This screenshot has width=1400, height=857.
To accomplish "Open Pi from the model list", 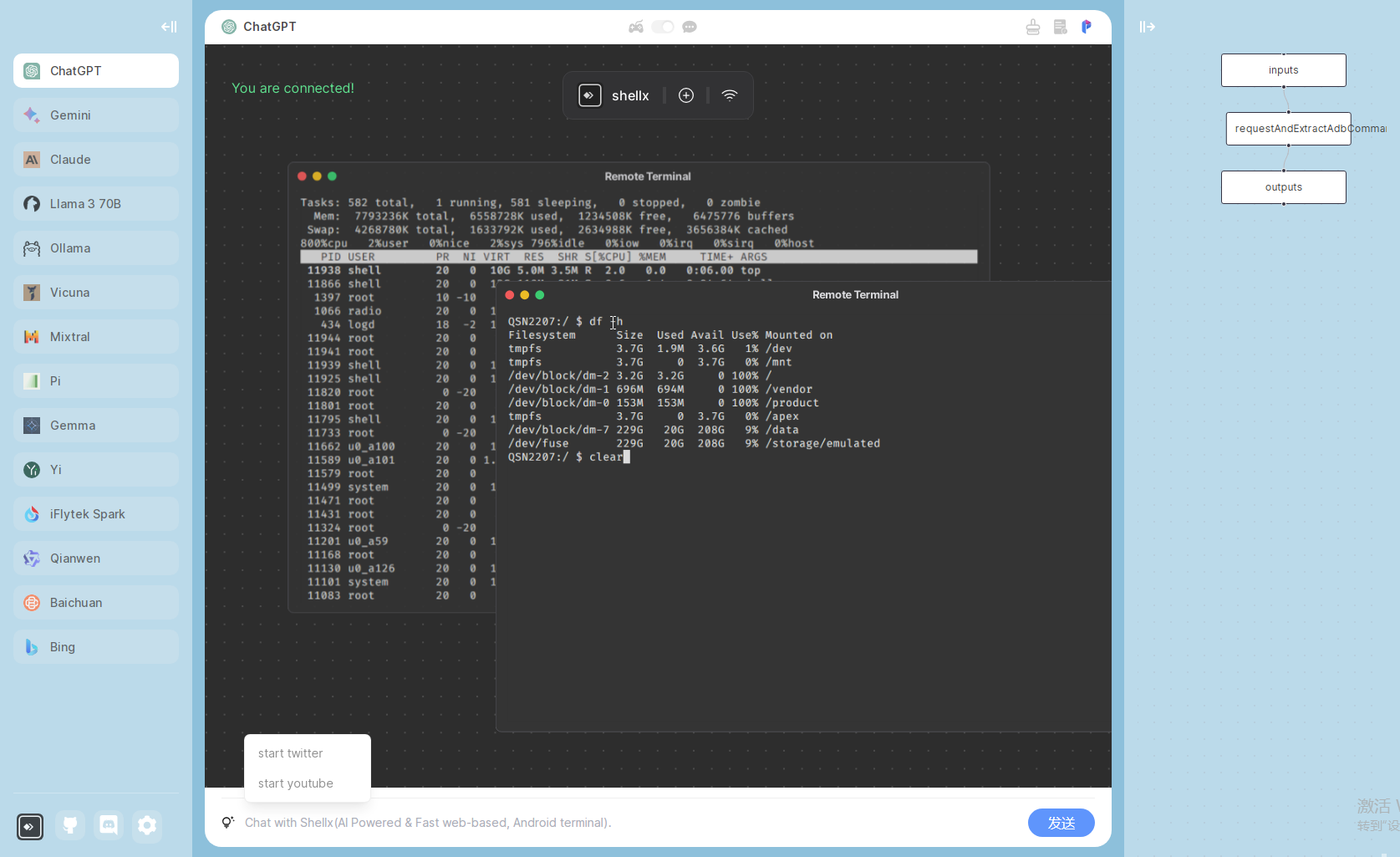I will click(96, 381).
